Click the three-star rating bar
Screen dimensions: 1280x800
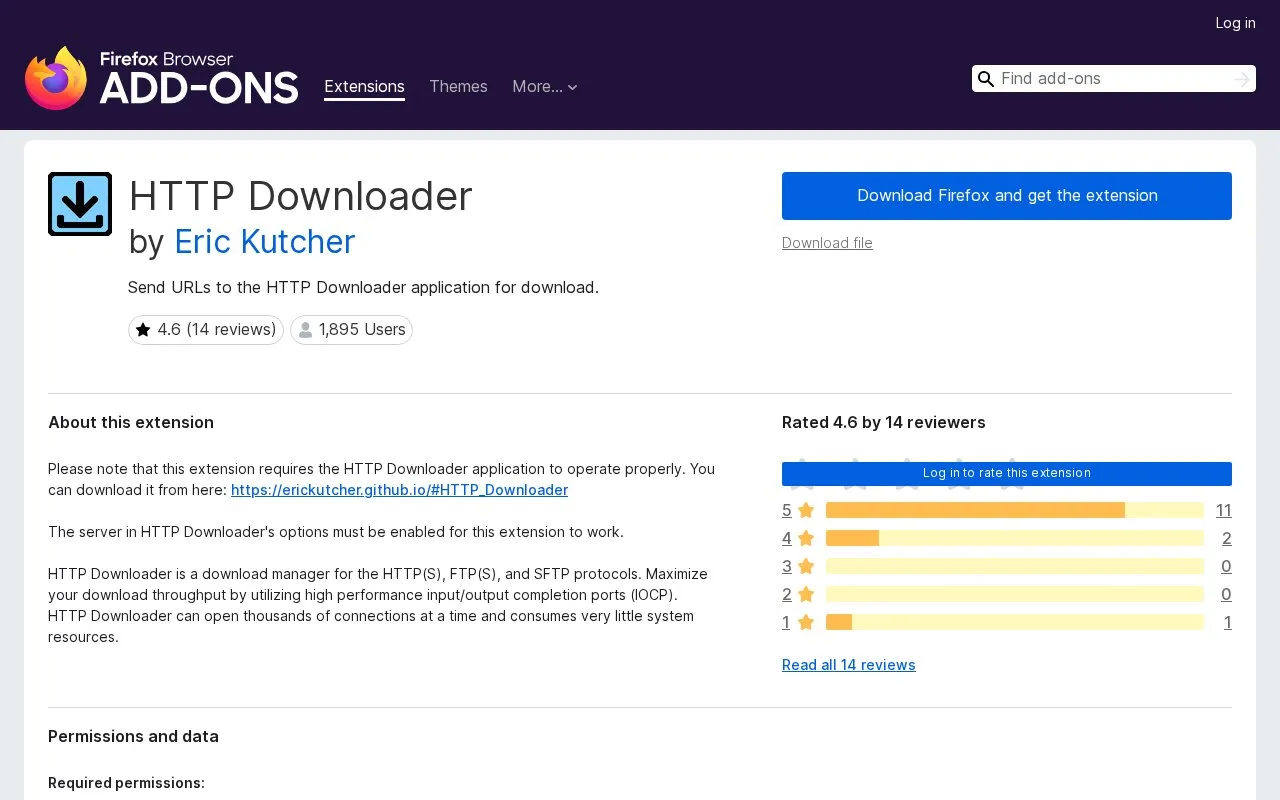click(x=1015, y=567)
